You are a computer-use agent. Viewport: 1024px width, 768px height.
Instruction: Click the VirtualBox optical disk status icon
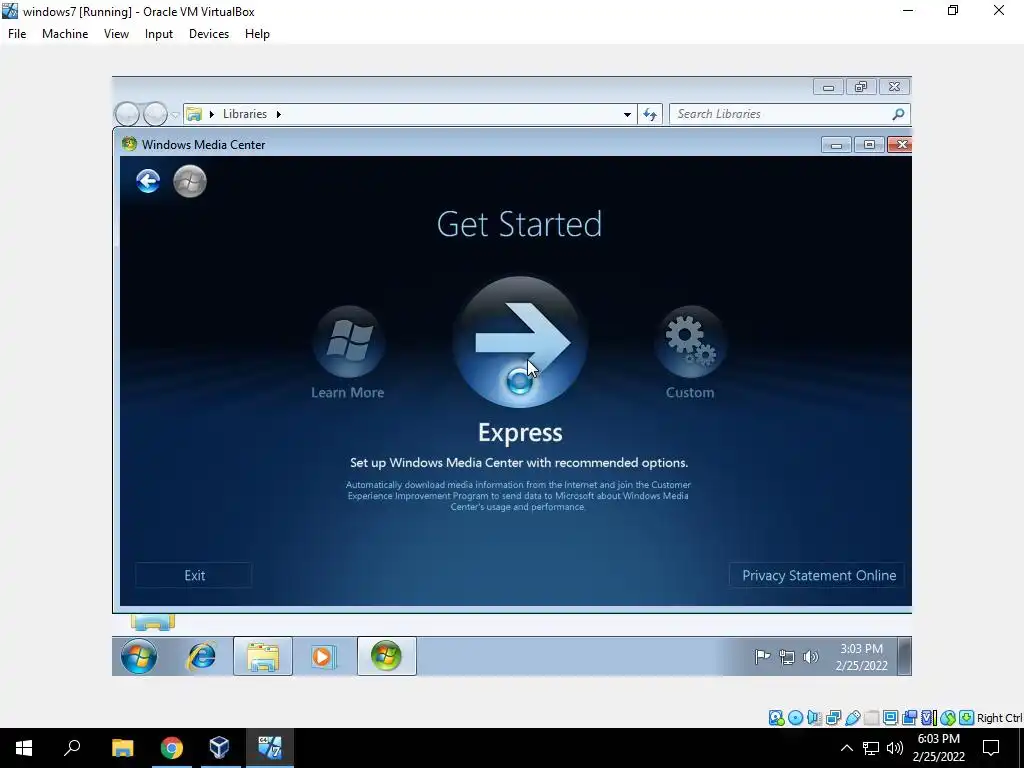(795, 718)
